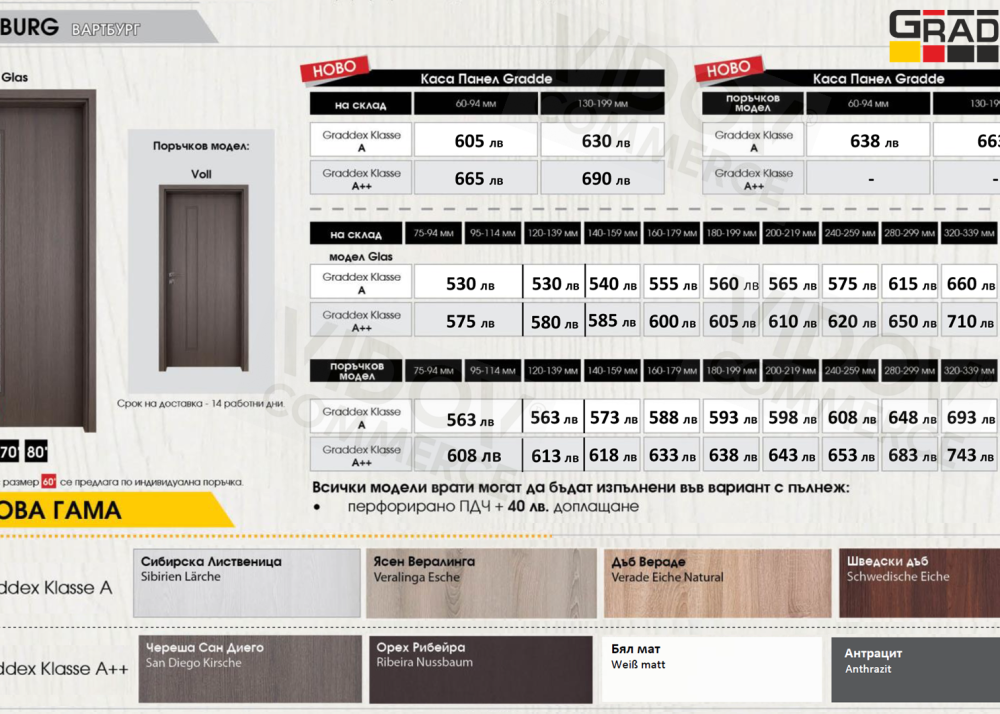The width and height of the screenshot is (1000, 714).
Task: Click the 690 лв price cell
Action: tap(602, 179)
